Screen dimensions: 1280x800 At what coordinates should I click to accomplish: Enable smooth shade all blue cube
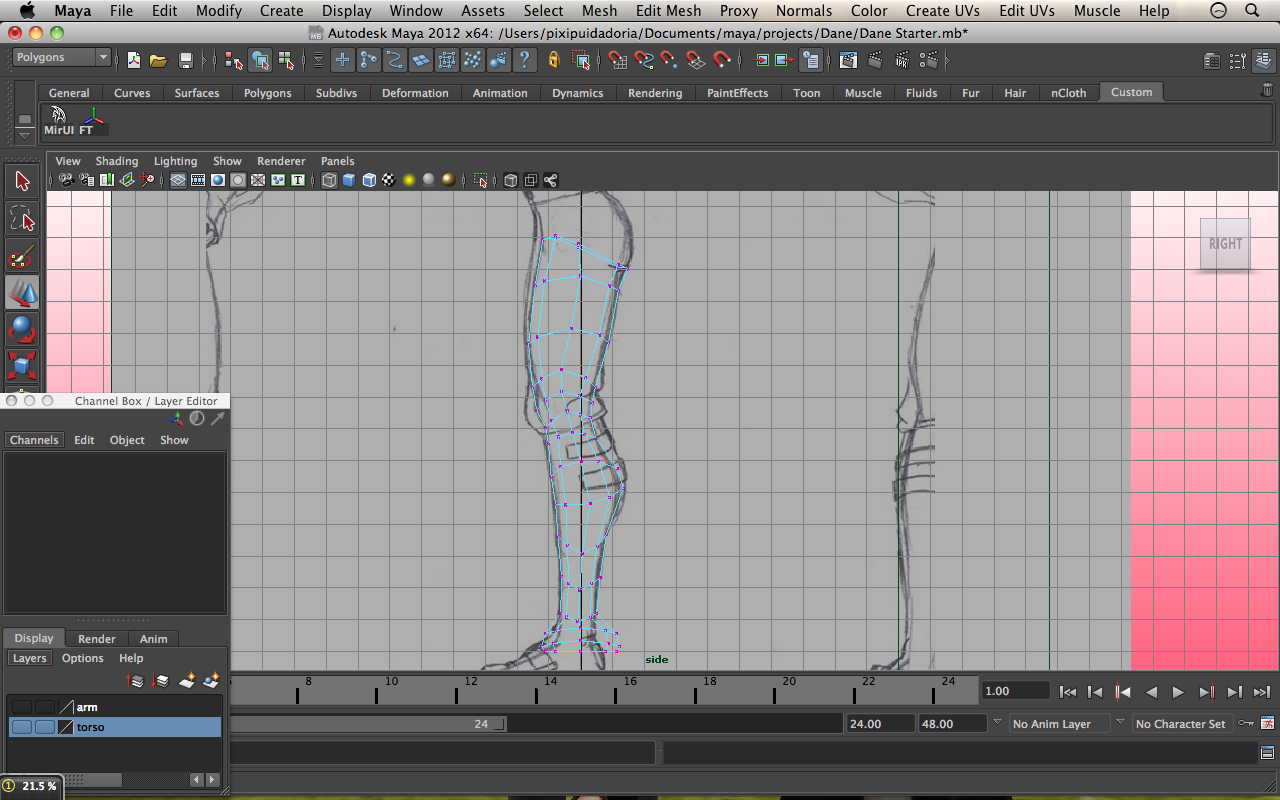coord(349,180)
